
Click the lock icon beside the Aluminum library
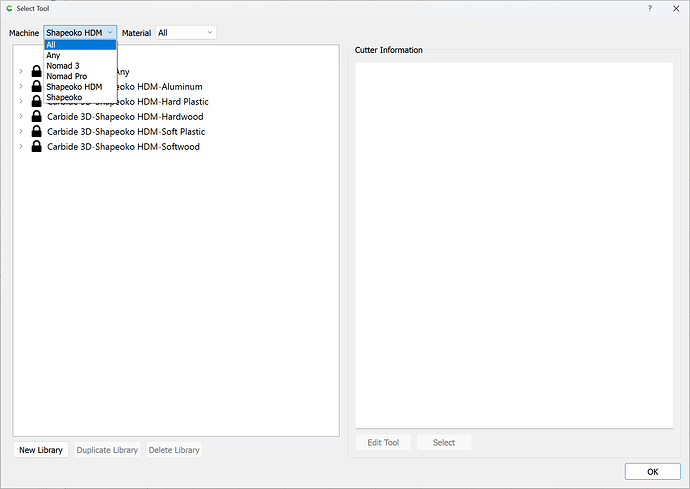click(x=37, y=87)
